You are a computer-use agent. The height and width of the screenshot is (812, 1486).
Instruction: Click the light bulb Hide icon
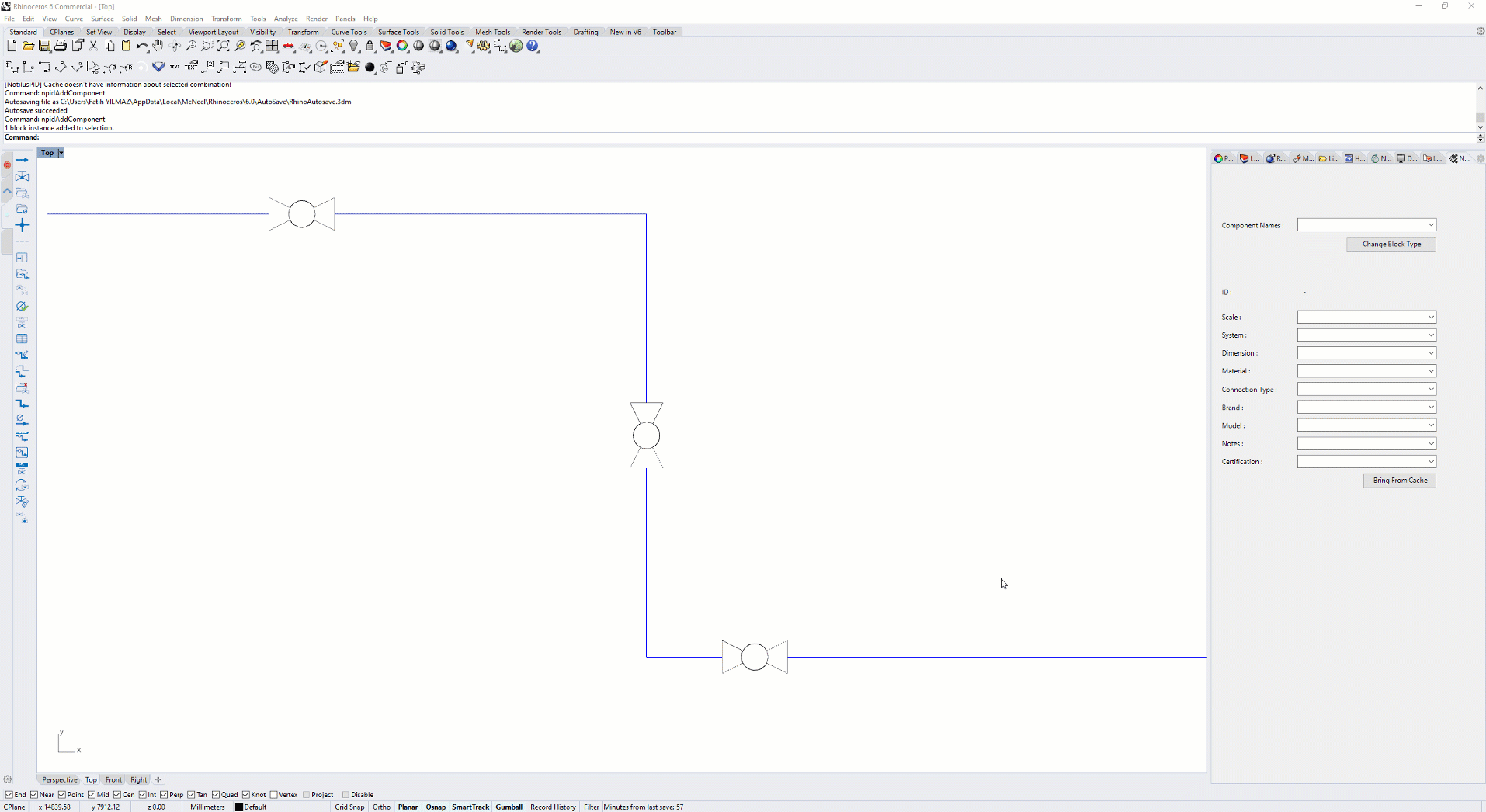354,47
